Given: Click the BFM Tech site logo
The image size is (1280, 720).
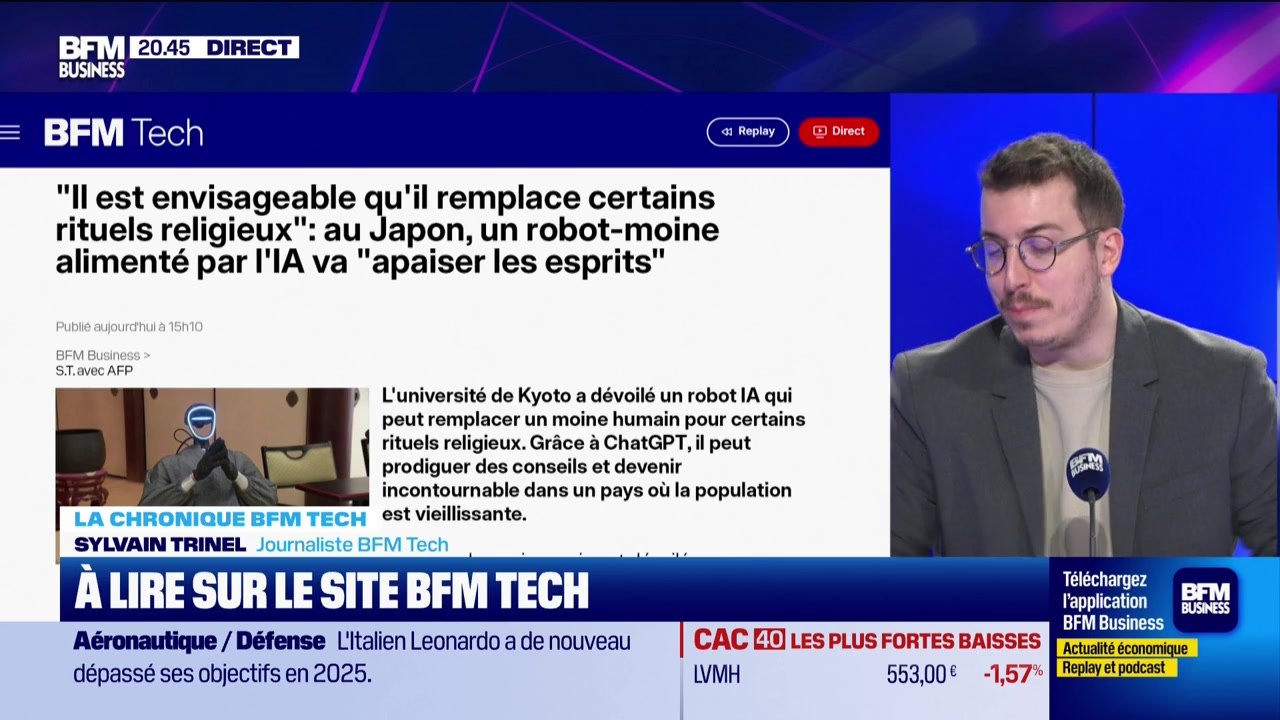Looking at the screenshot, I should click(x=123, y=132).
